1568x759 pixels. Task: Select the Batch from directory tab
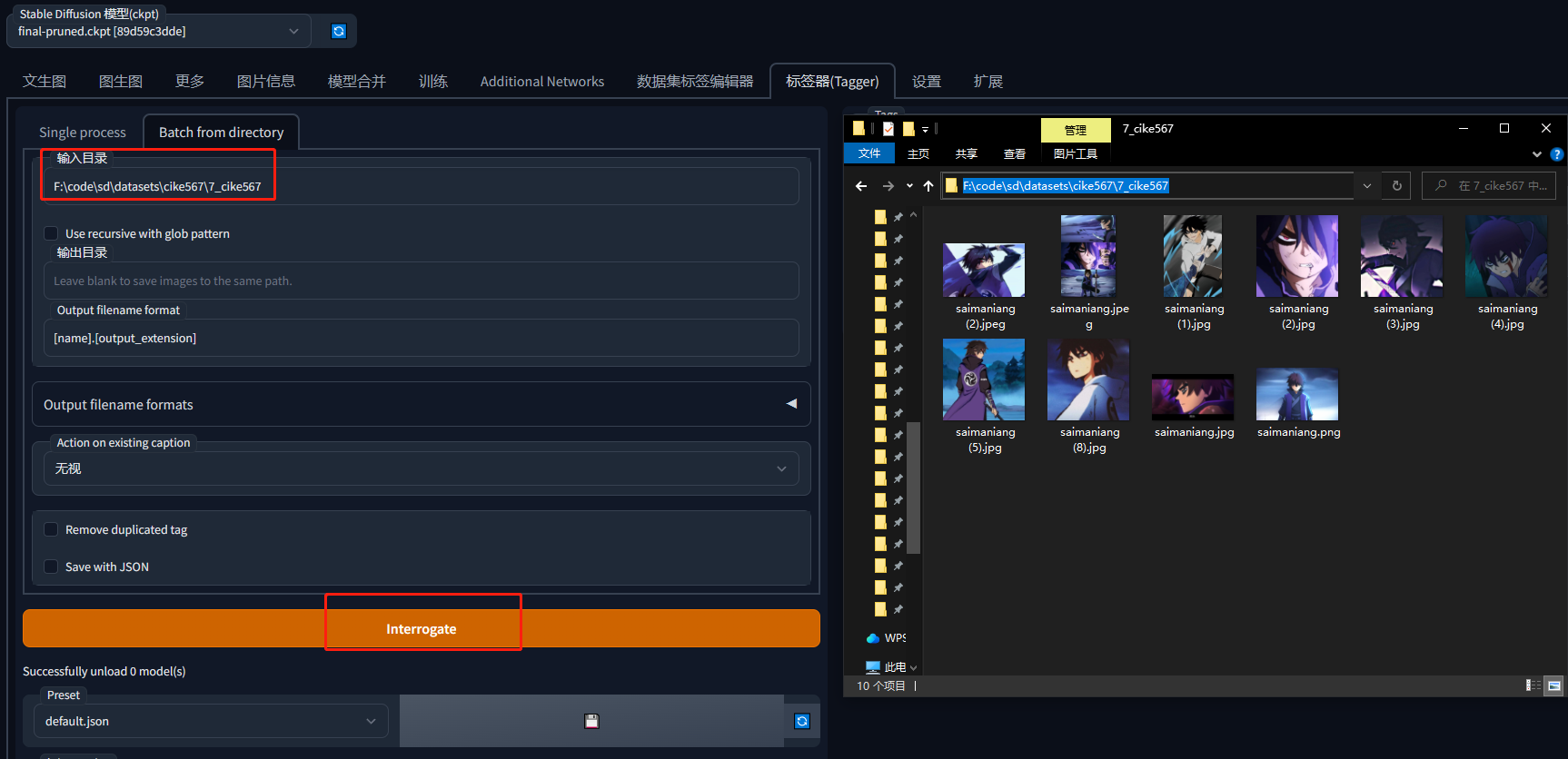pos(222,133)
